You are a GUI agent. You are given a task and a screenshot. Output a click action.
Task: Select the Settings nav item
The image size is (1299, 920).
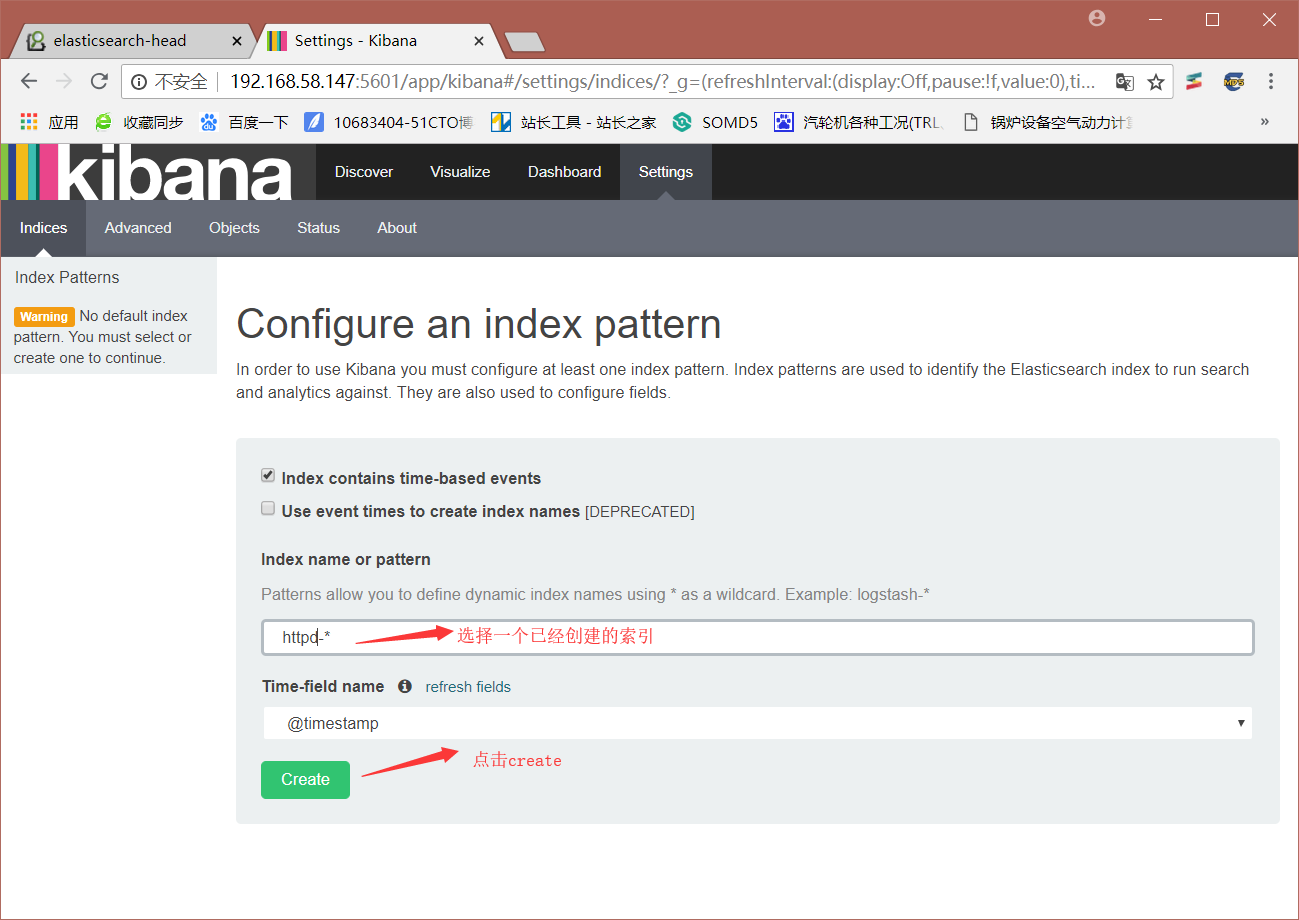666,172
